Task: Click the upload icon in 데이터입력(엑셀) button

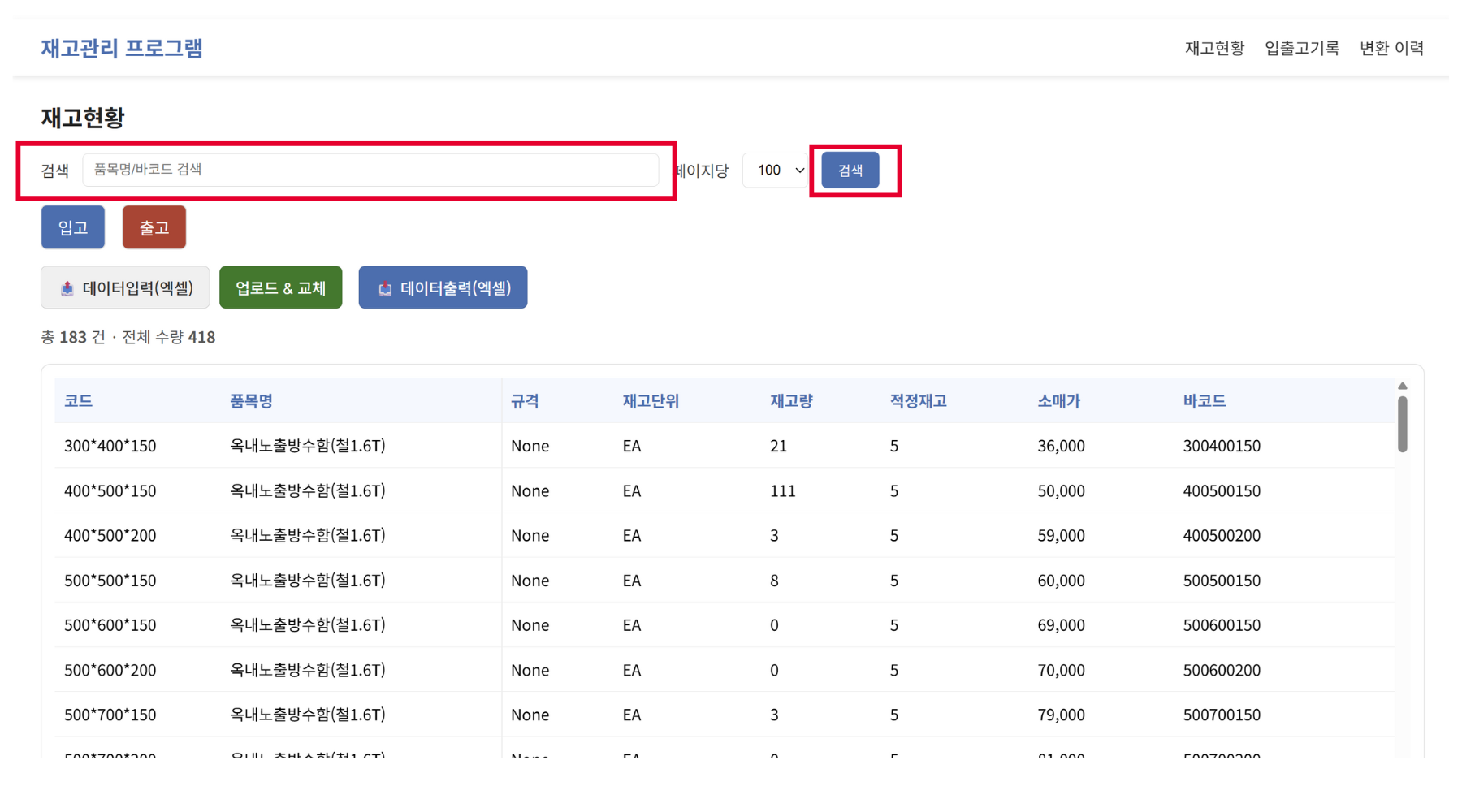Action: (x=67, y=288)
